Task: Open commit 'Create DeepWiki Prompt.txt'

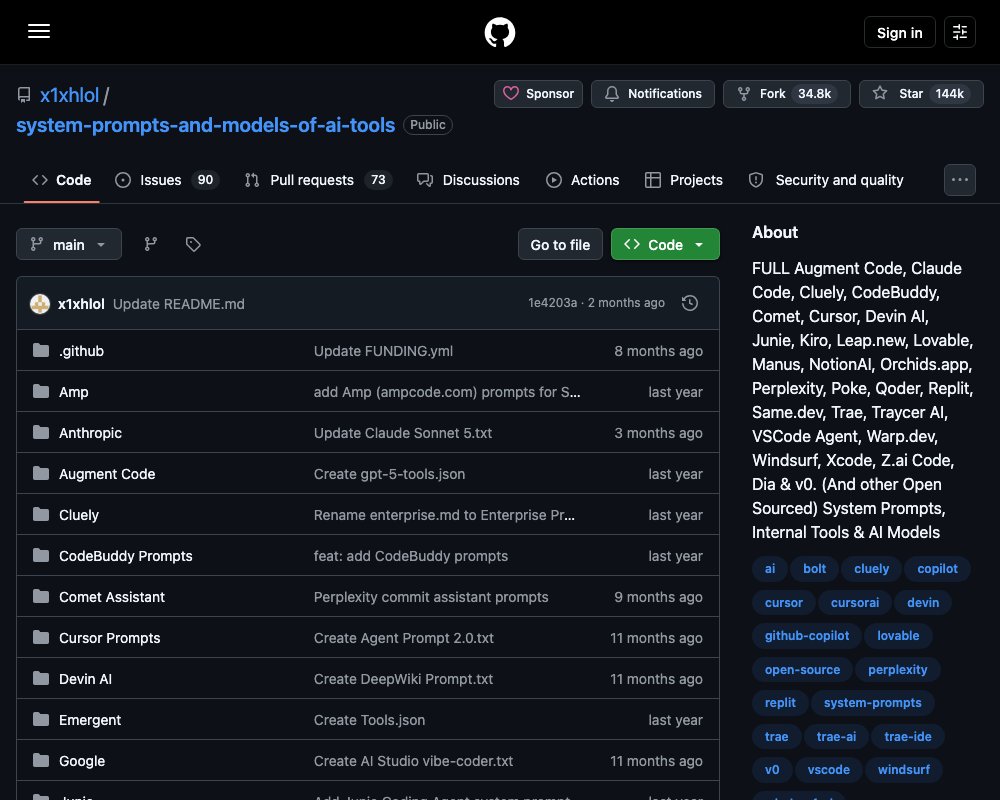Action: 403,679
